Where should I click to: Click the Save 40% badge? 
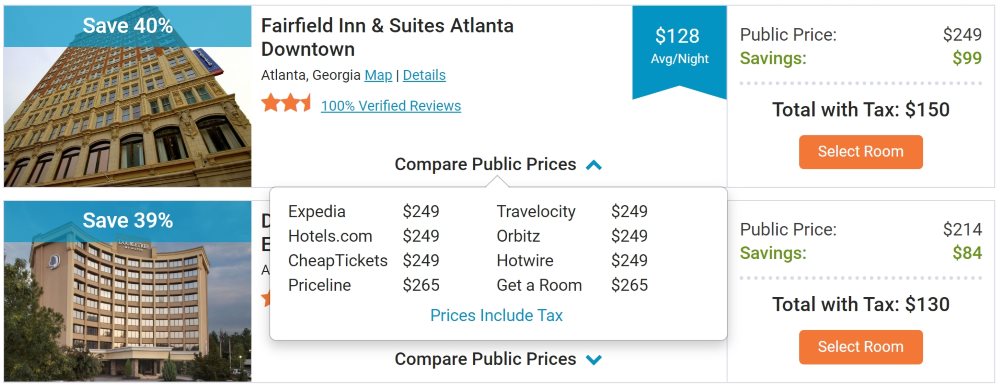(128, 26)
